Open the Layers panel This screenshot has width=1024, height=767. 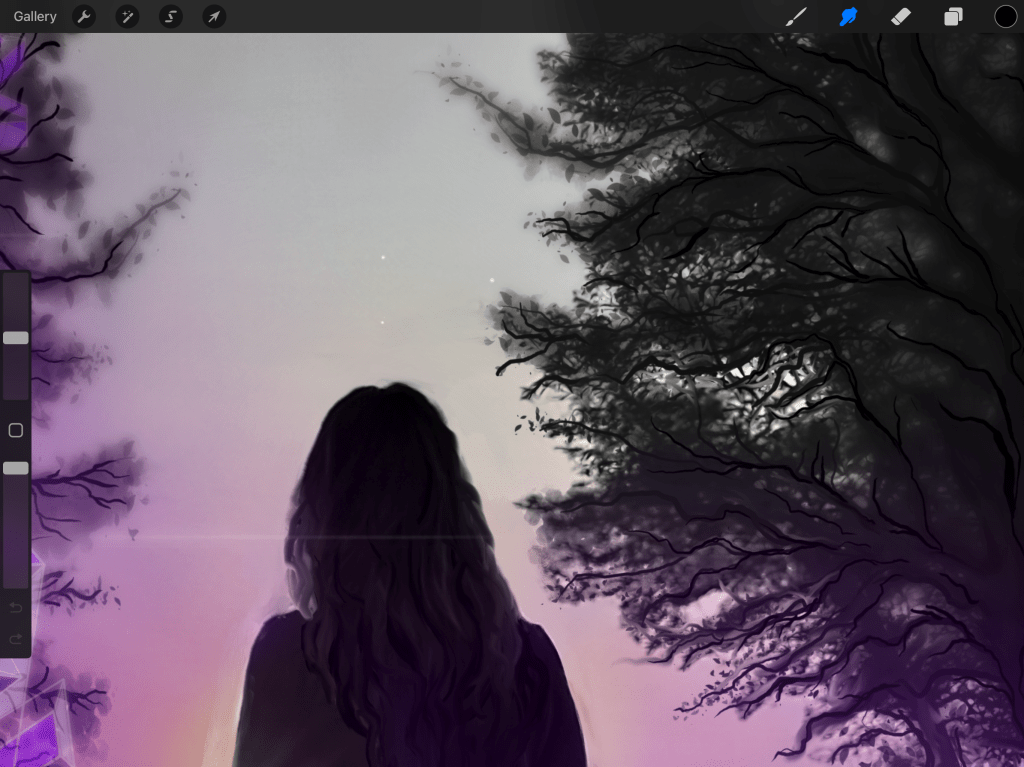click(953, 17)
